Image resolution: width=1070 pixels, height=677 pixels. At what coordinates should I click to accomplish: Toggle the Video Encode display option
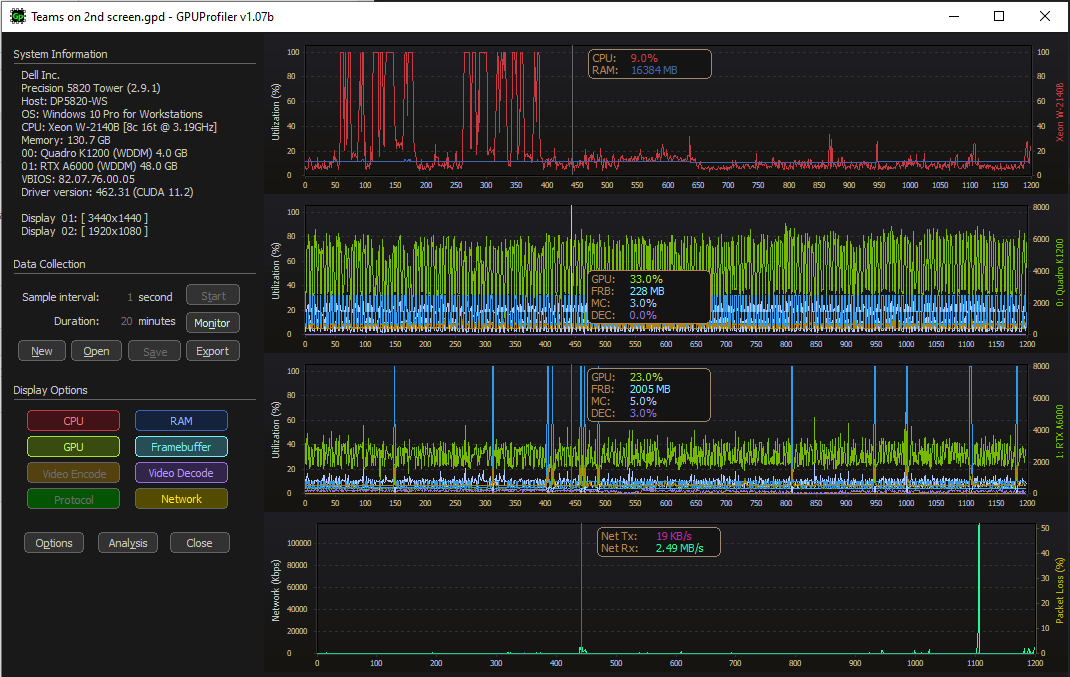(x=74, y=473)
